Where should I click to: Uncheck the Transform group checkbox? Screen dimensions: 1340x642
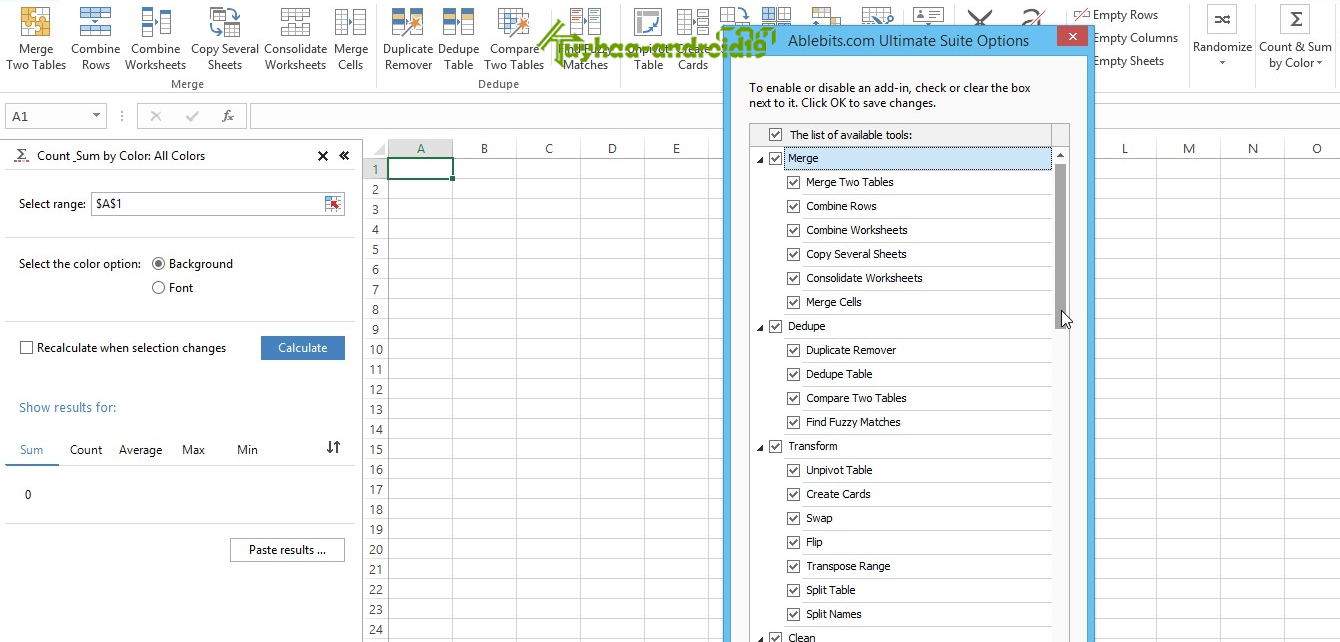(776, 446)
